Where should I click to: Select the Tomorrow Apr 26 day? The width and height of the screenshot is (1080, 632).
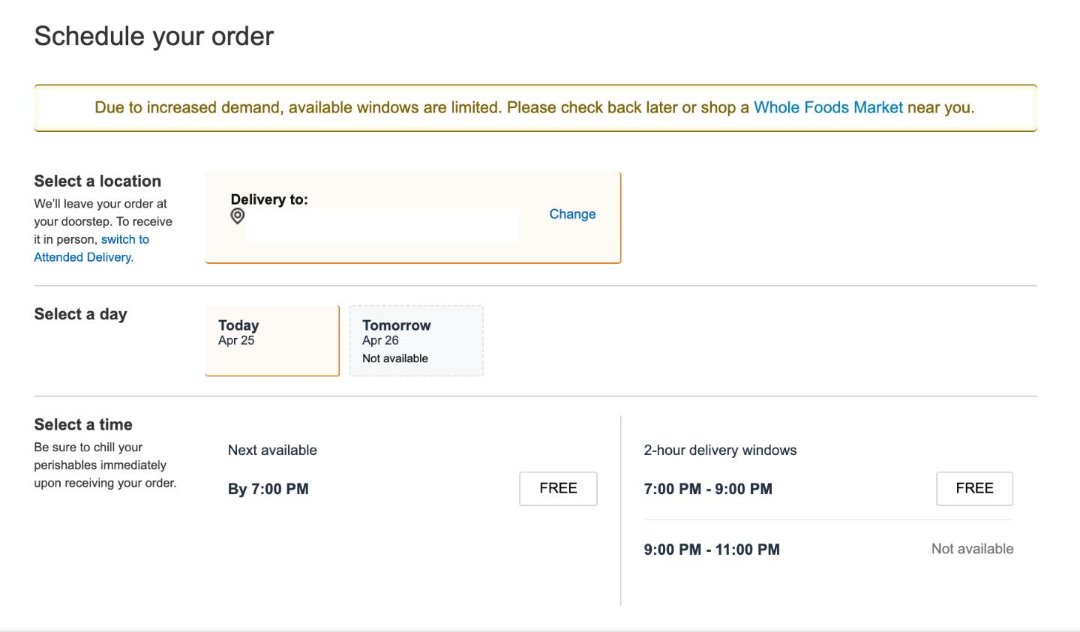coord(416,341)
